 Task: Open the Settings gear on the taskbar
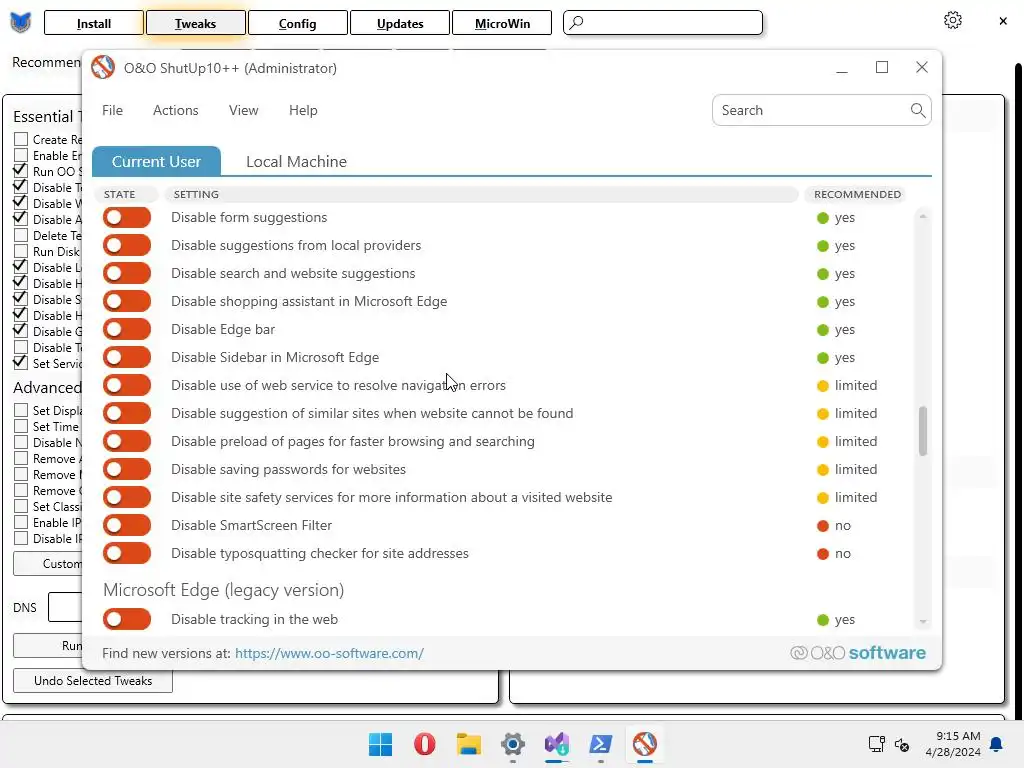tap(513, 744)
